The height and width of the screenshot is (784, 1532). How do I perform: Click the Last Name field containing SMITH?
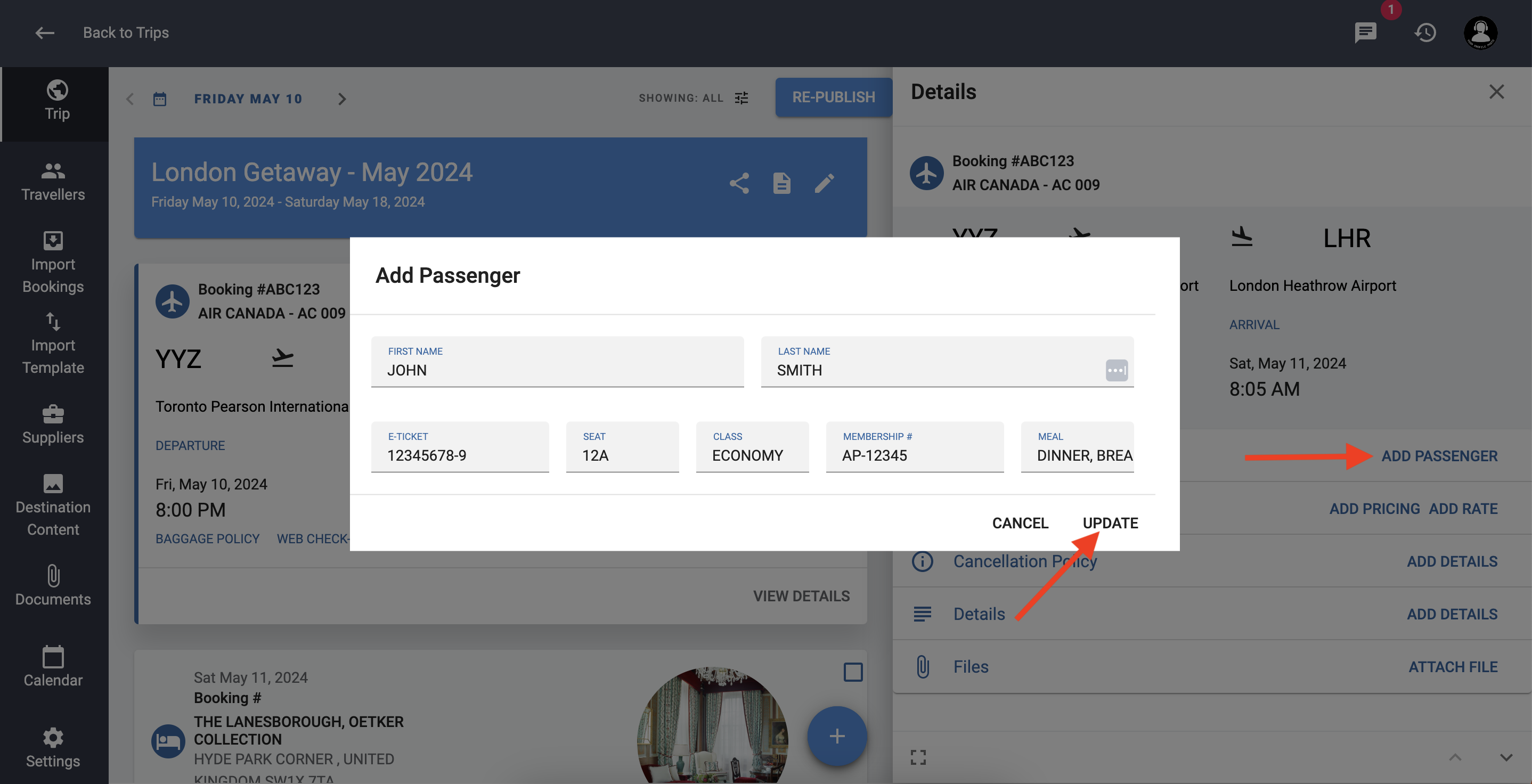(947, 362)
